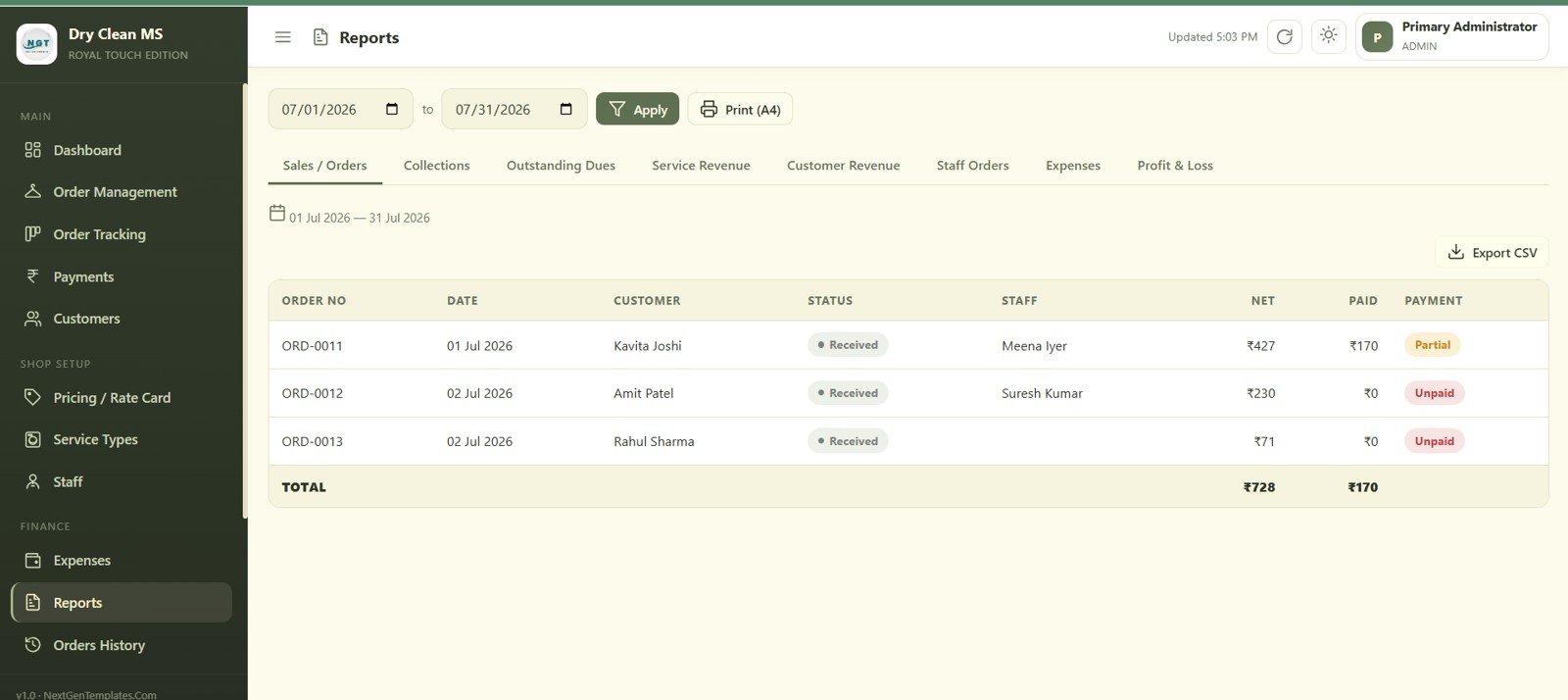The image size is (1568, 700).
Task: Select the Sales / Orders tab
Action: [324, 166]
